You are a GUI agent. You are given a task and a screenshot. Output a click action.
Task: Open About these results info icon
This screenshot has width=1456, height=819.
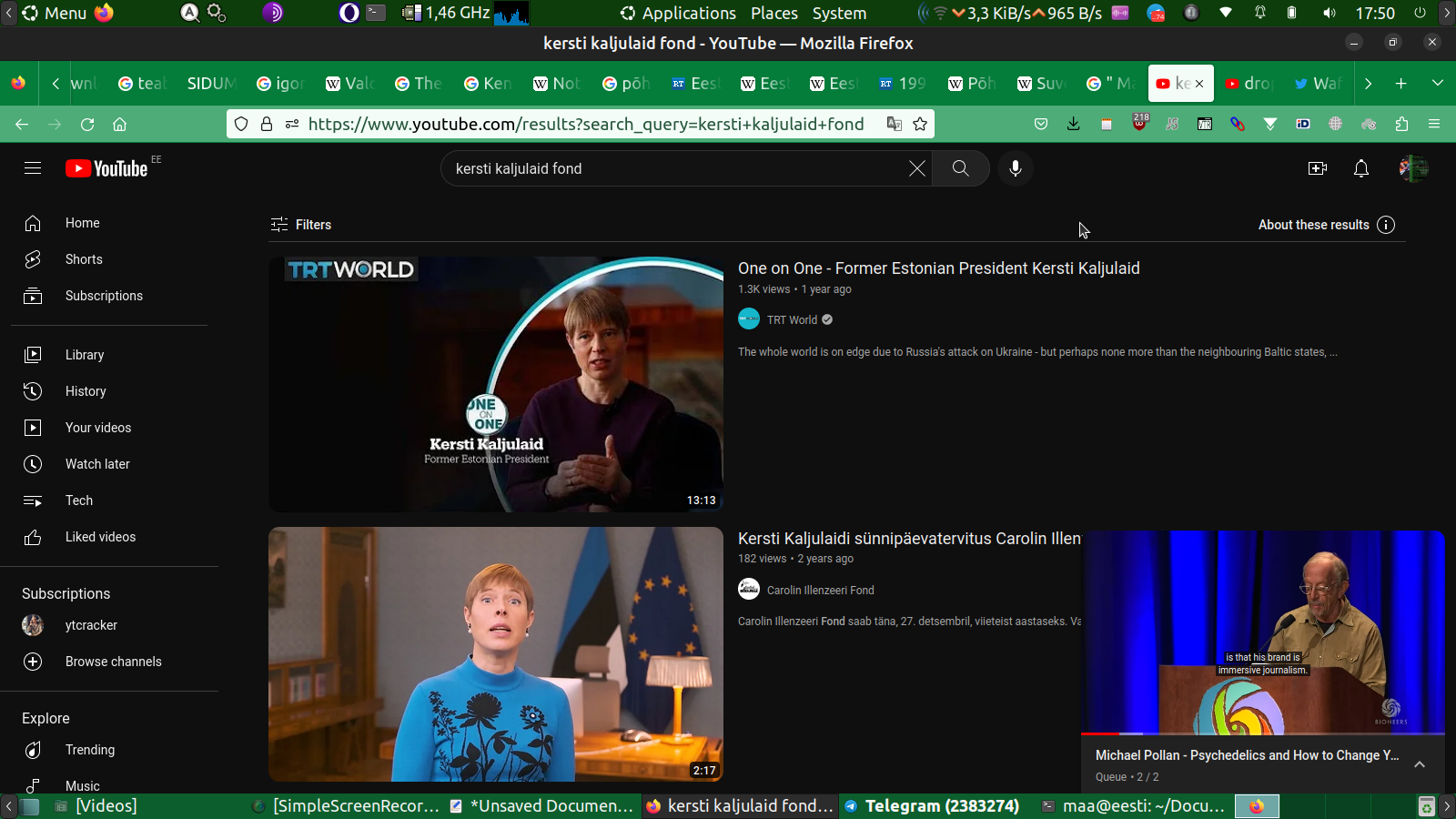tap(1386, 225)
